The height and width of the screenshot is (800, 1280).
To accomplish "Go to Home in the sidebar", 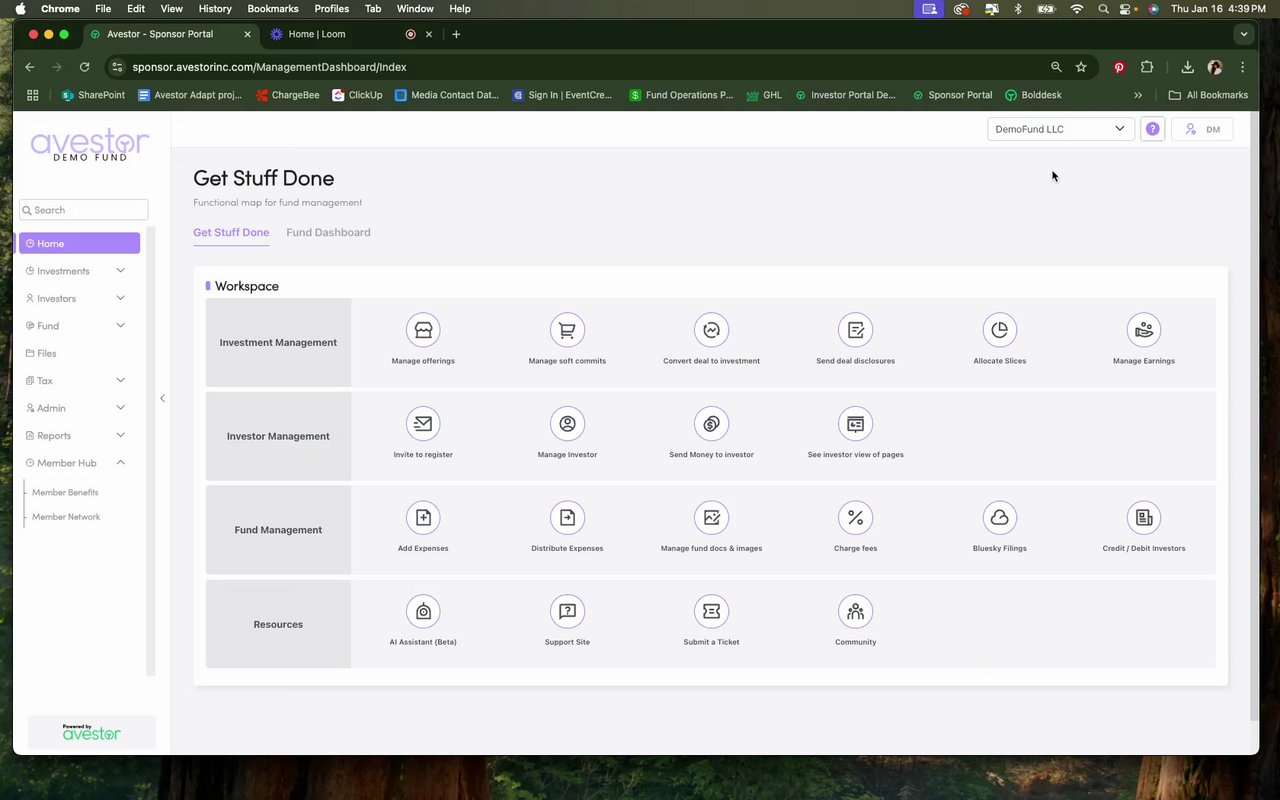I will 79,243.
